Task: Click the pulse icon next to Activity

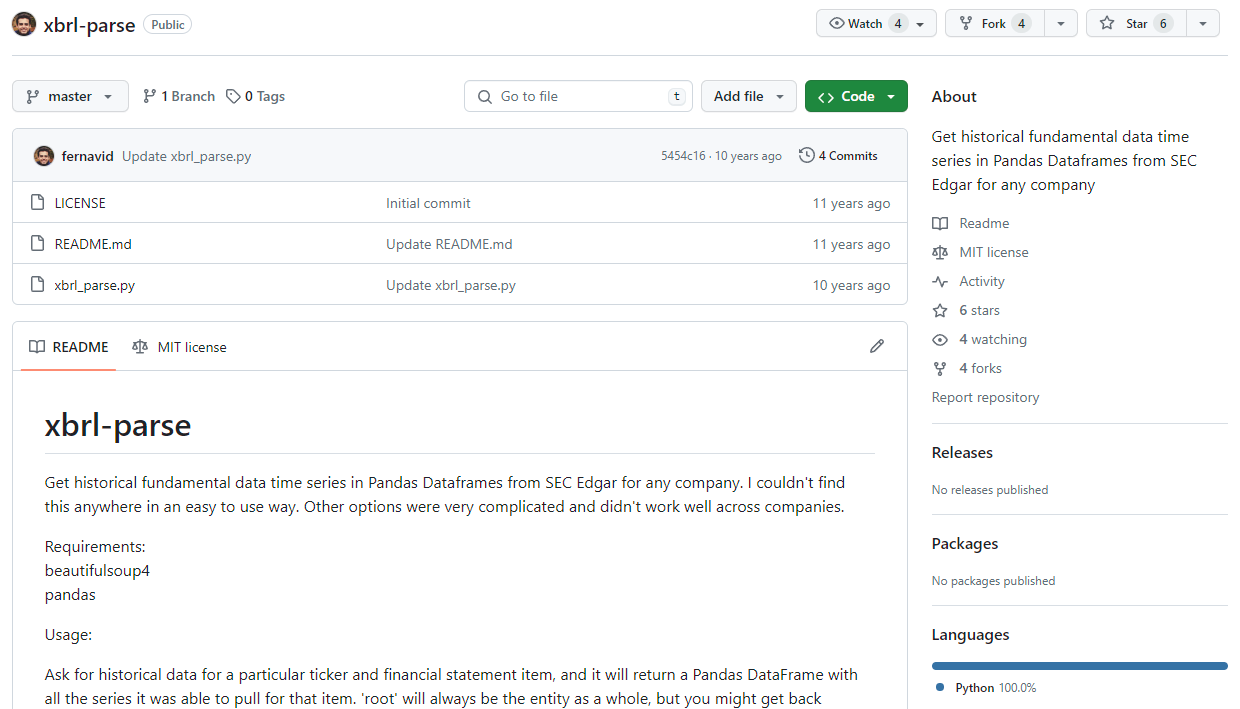Action: pos(940,281)
